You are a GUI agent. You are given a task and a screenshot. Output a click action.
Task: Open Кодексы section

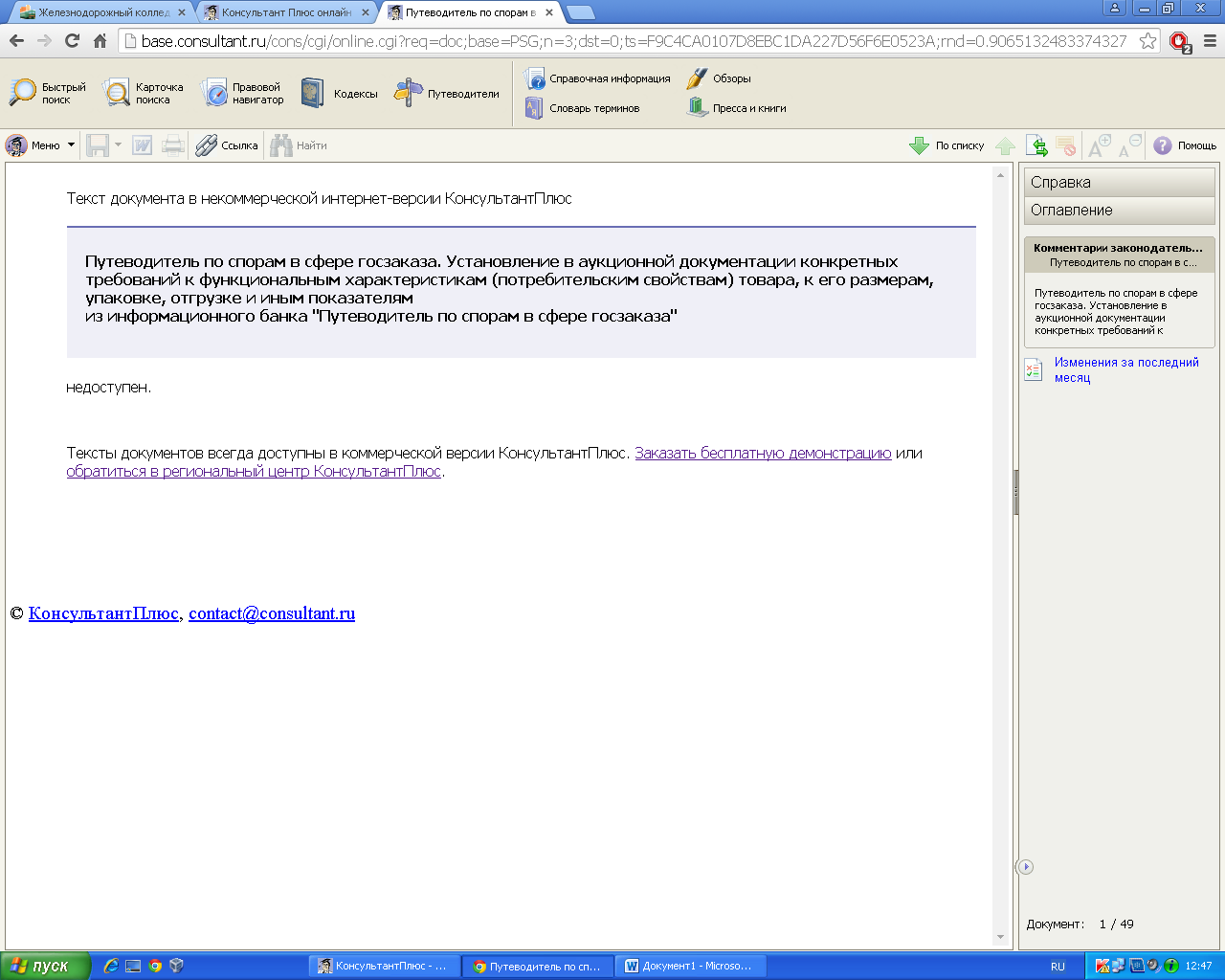point(339,93)
